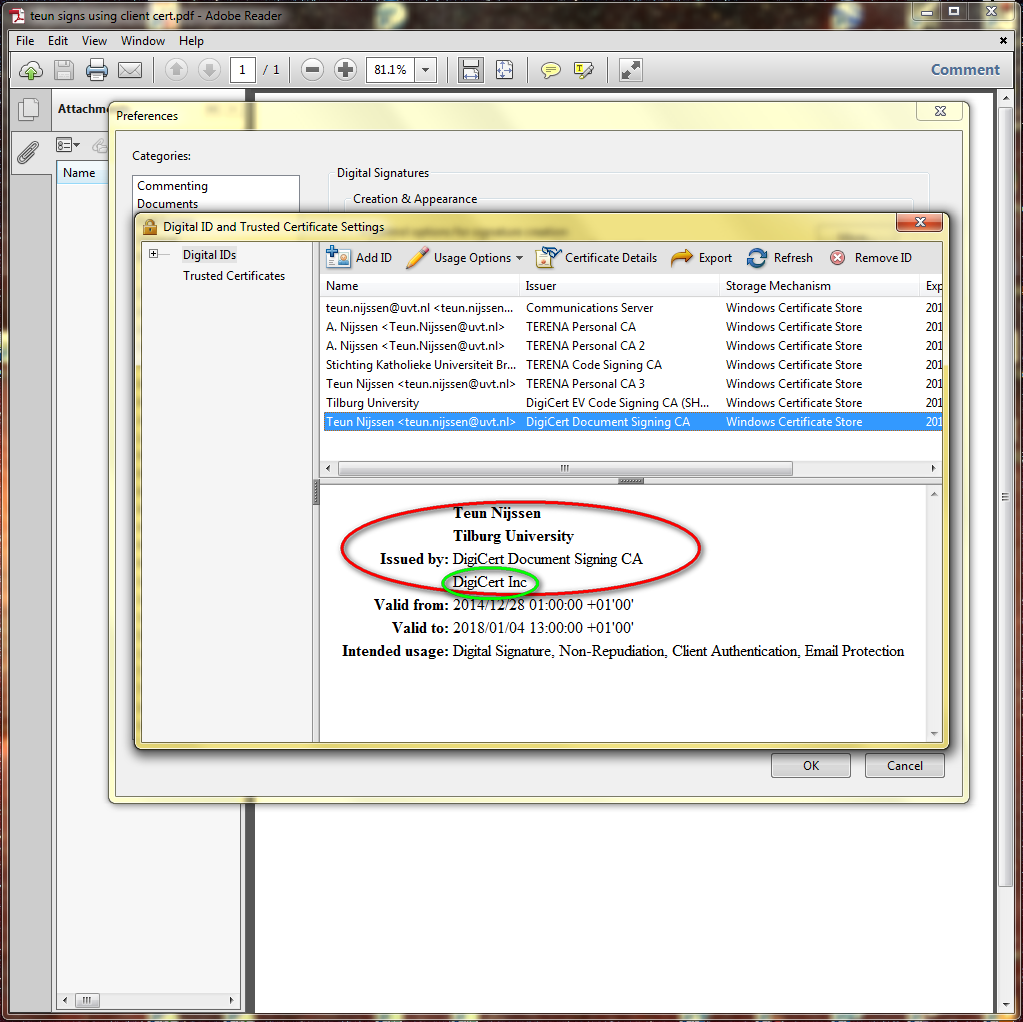Click the page number input field

(x=242, y=70)
